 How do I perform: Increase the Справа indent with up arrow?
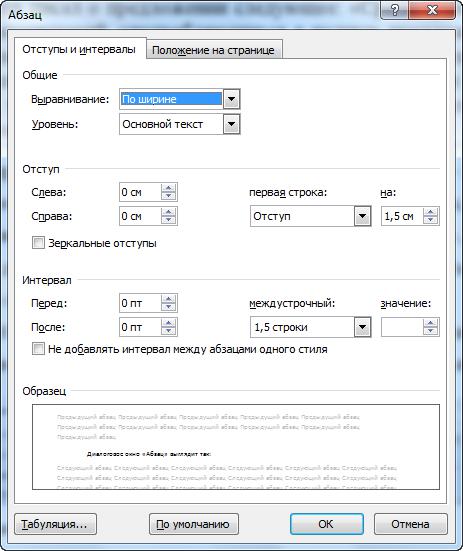pyautogui.click(x=169, y=212)
